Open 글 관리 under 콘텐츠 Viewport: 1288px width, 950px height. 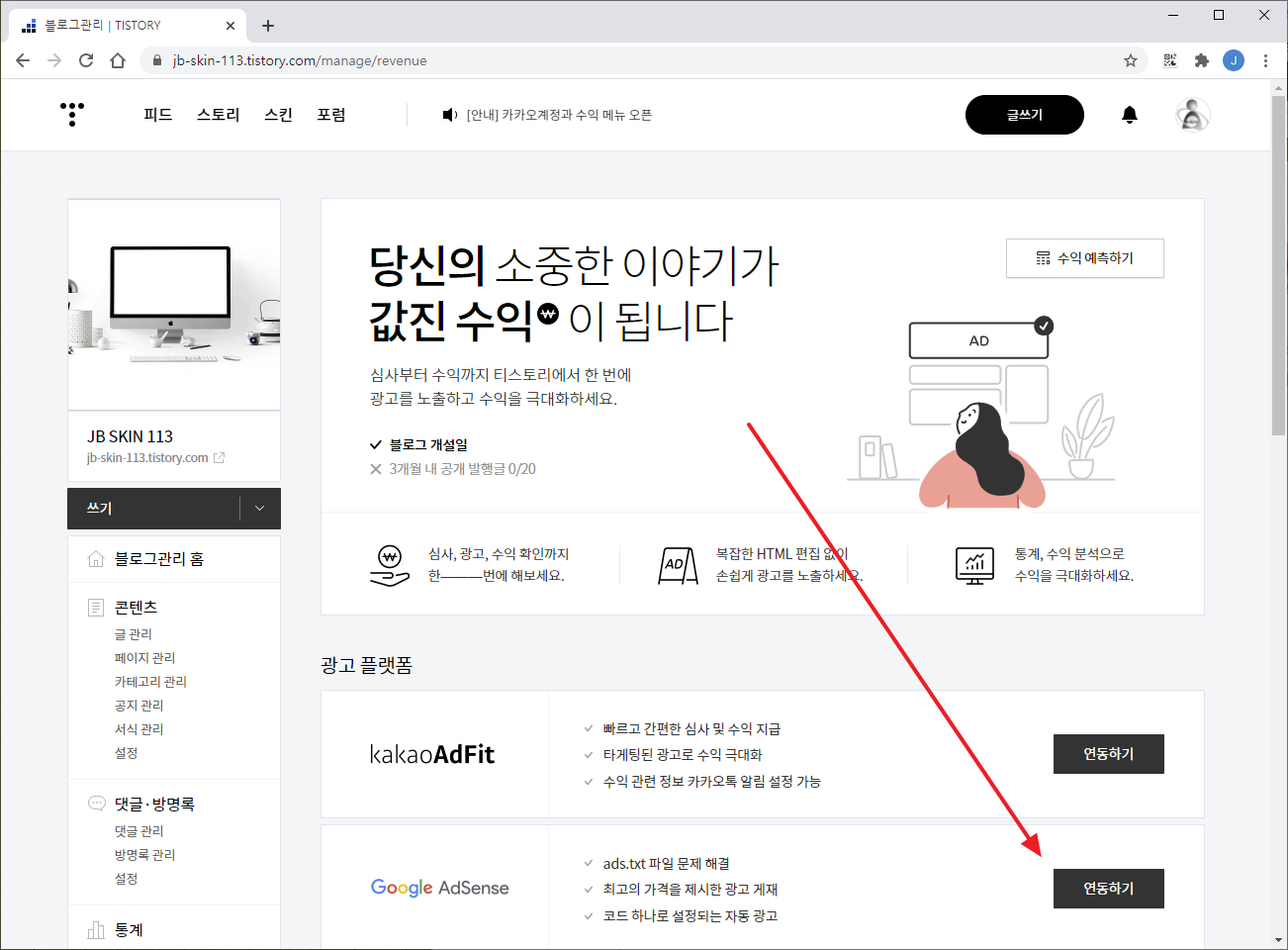134,634
